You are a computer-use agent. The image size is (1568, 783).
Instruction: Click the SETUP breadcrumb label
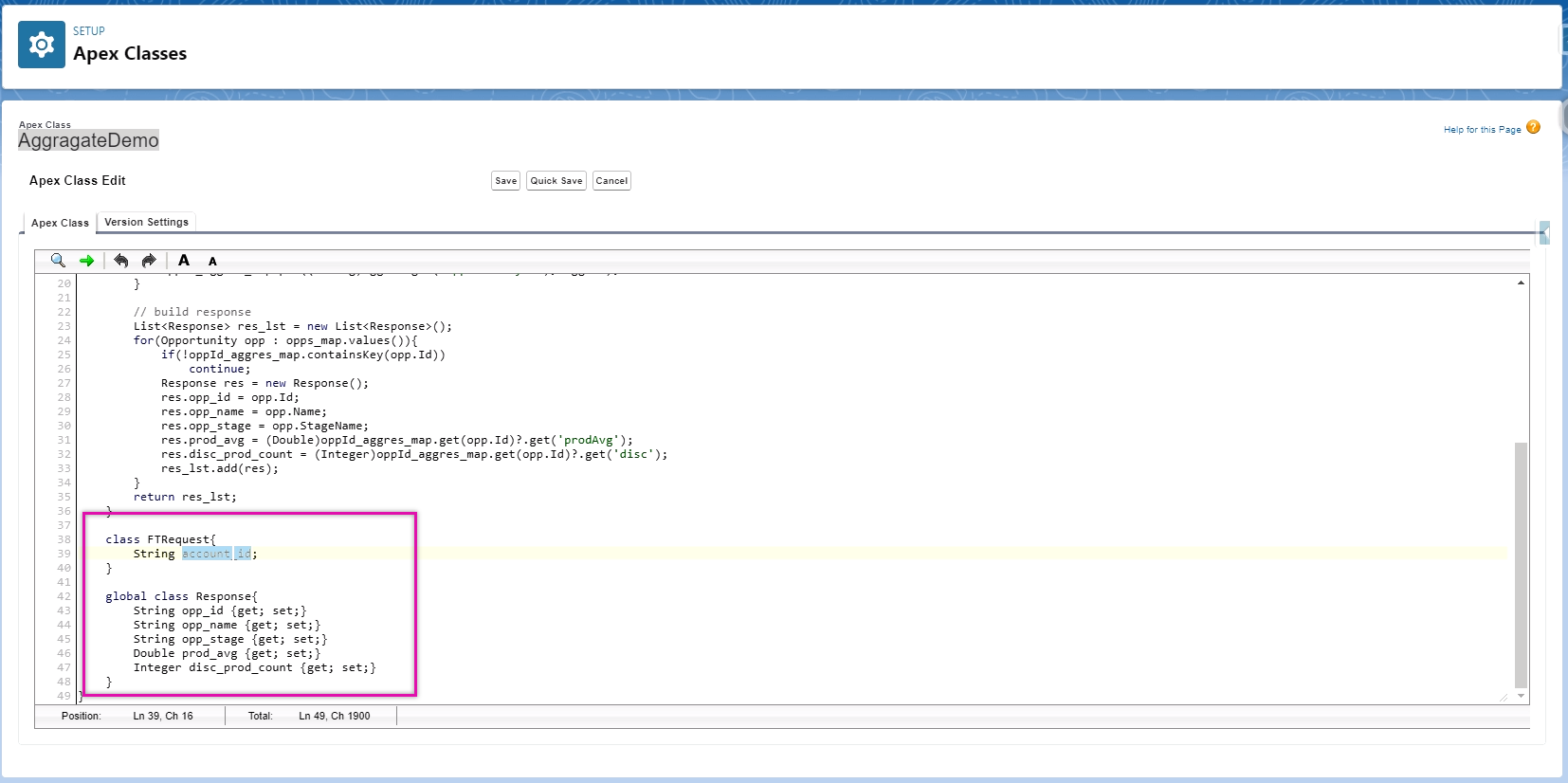click(x=89, y=31)
